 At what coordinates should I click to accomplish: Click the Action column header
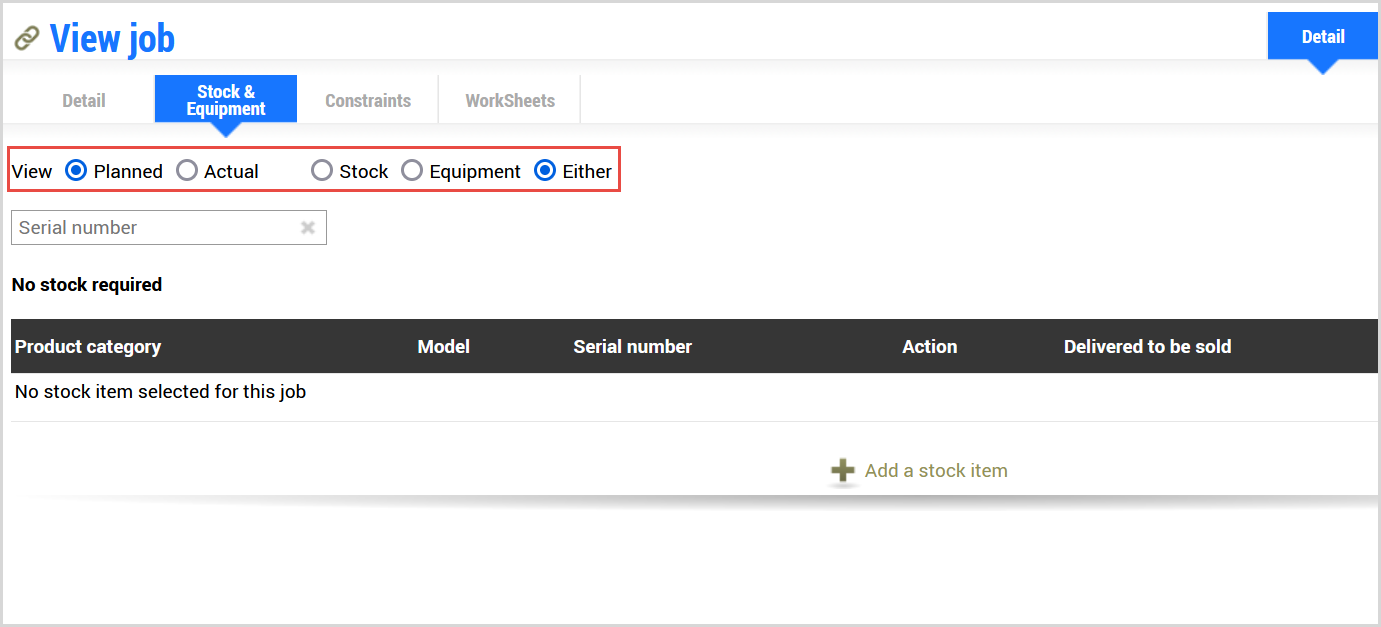[930, 347]
